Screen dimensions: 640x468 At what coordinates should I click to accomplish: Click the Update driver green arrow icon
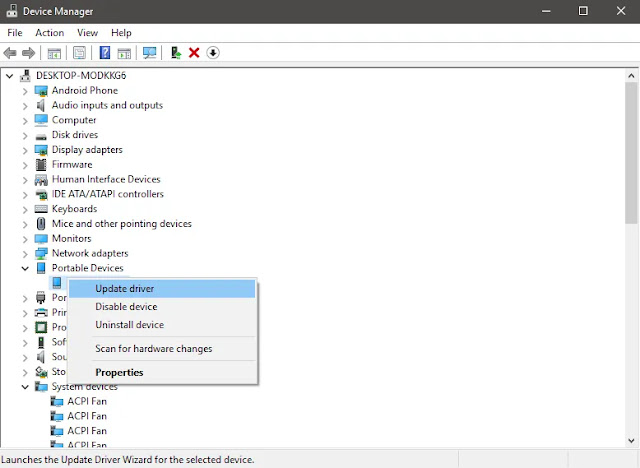coord(176,53)
